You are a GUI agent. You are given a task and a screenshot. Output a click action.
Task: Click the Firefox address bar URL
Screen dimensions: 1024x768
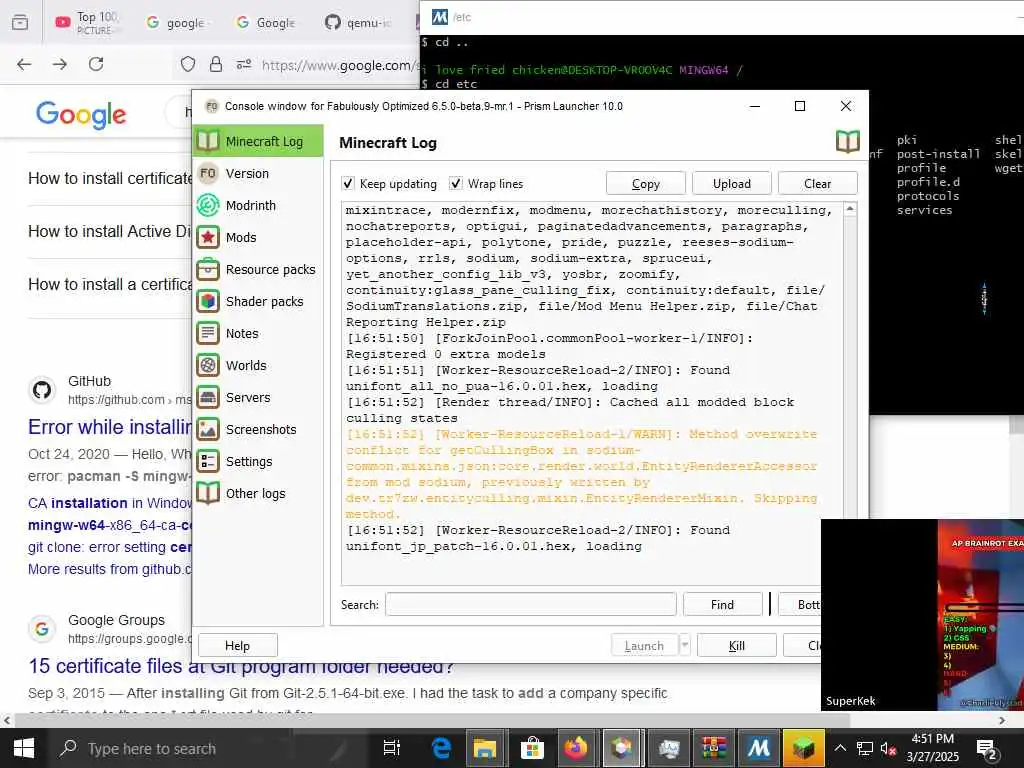pos(338,65)
